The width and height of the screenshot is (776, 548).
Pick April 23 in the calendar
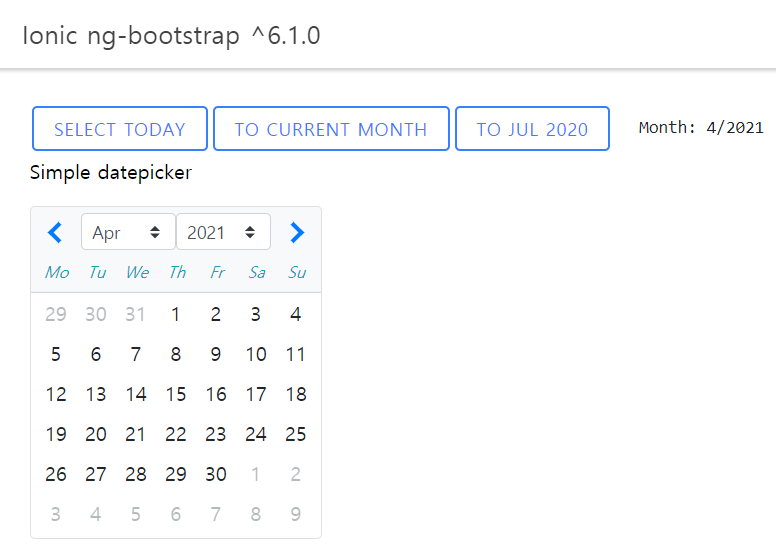click(216, 434)
